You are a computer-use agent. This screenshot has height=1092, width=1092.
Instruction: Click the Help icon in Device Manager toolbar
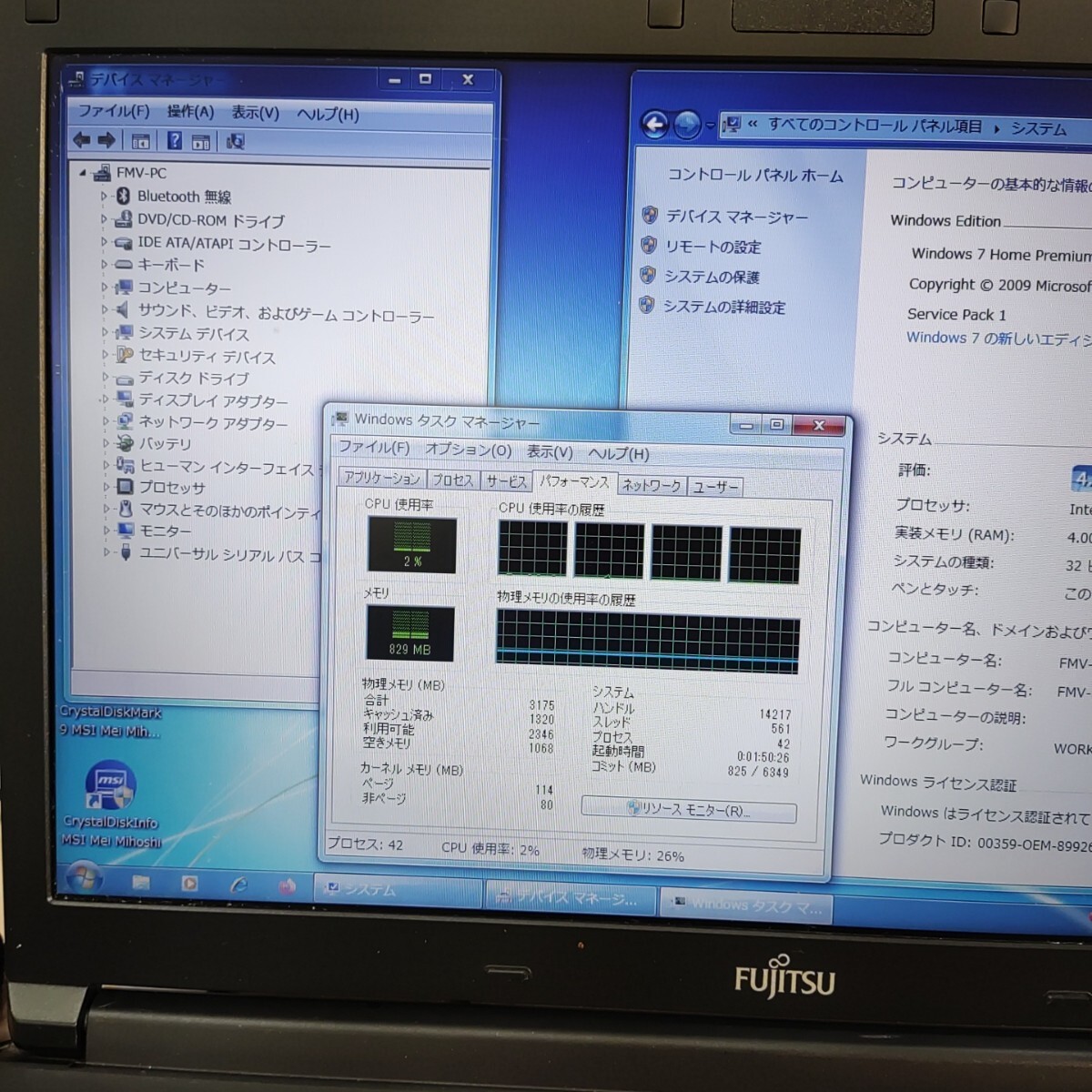pos(174,141)
